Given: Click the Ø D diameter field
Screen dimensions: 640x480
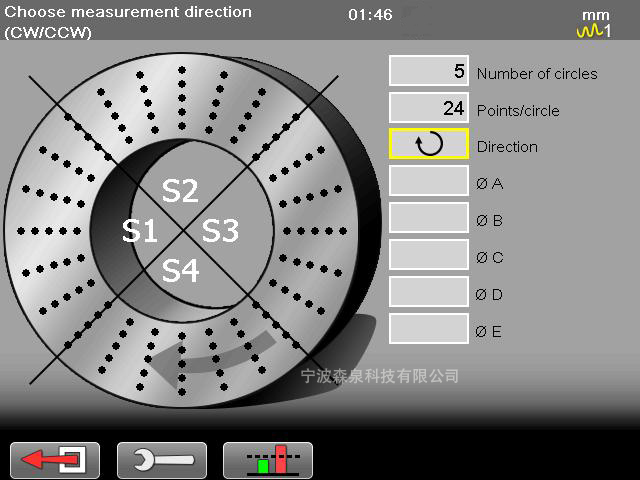Looking at the screenshot, I should pyautogui.click(x=429, y=292).
